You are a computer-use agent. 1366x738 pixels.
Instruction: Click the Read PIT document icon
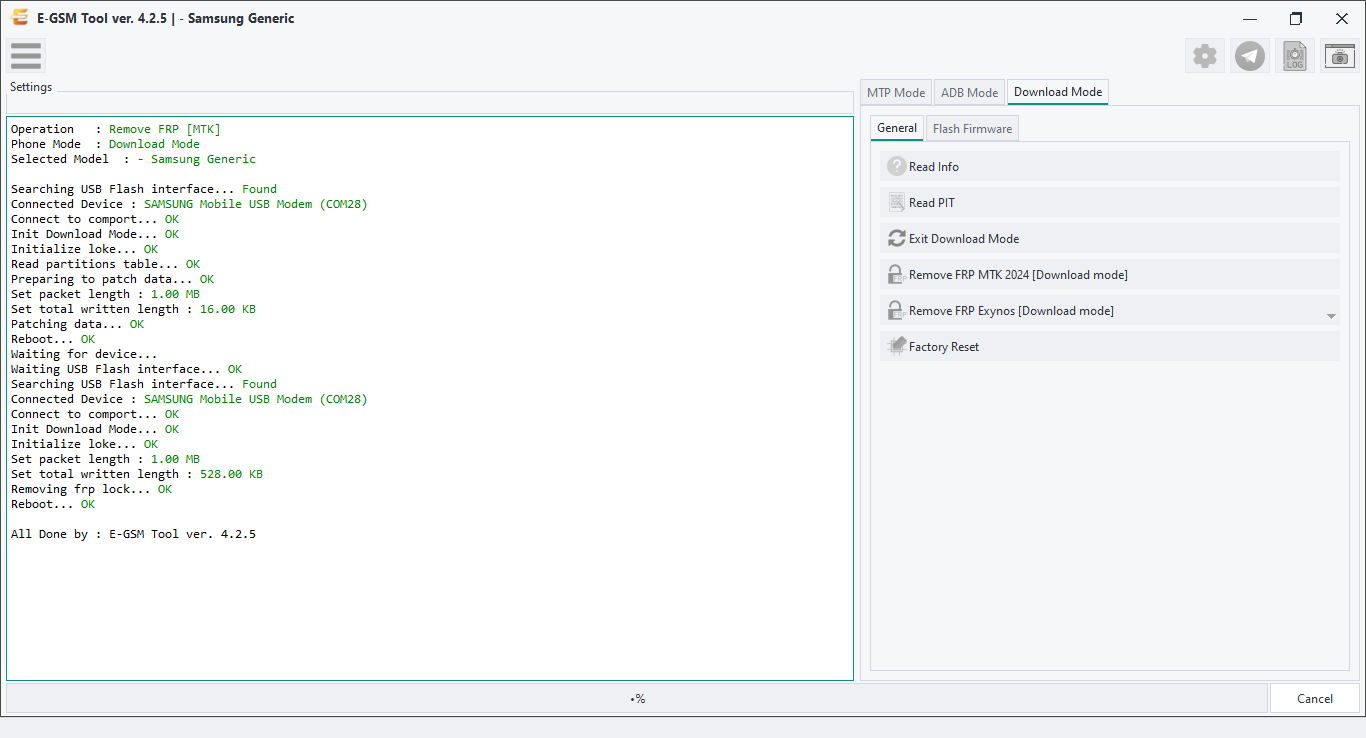[x=897, y=203]
